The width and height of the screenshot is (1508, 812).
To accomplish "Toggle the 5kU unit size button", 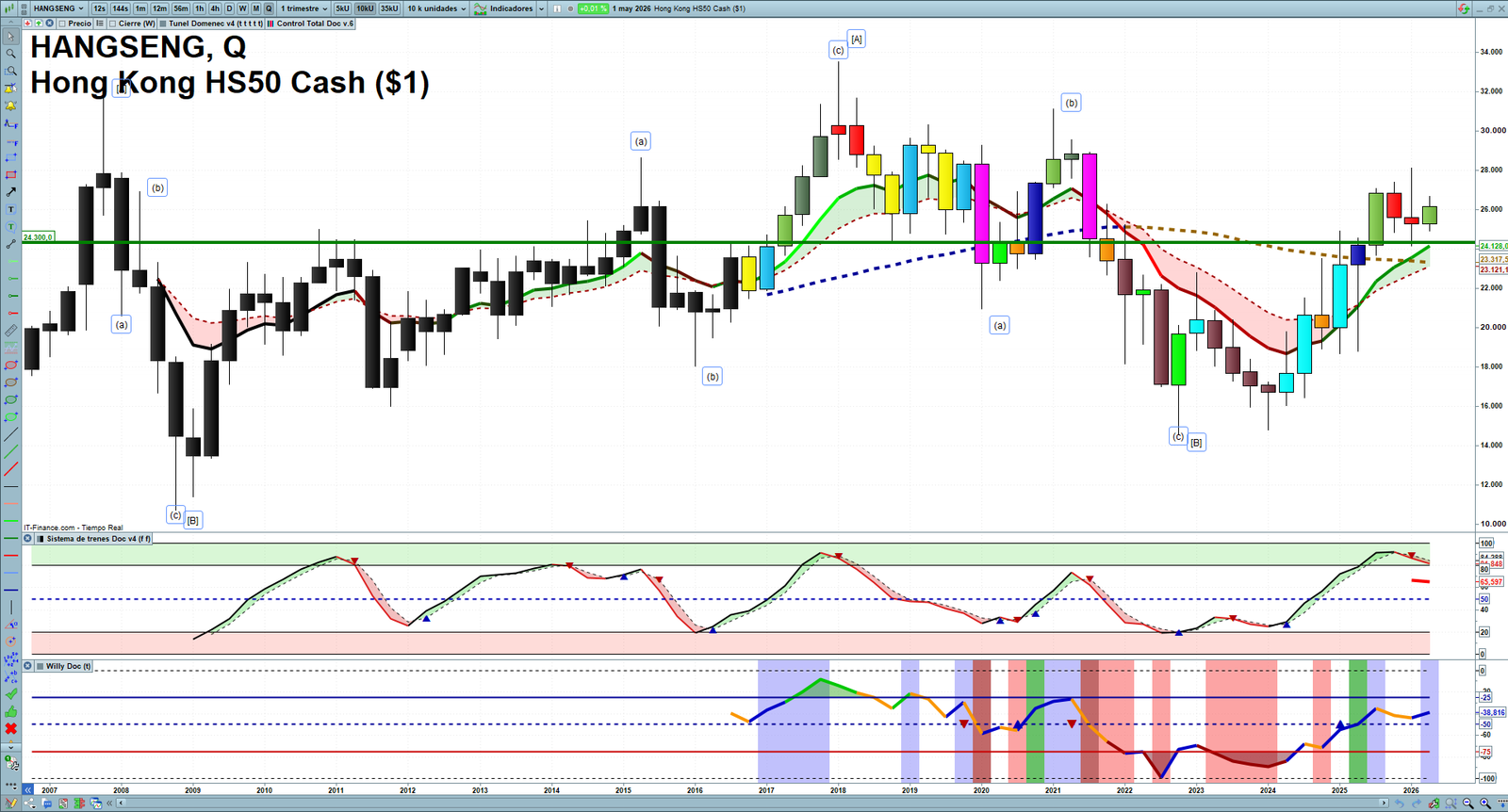I will tap(342, 8).
